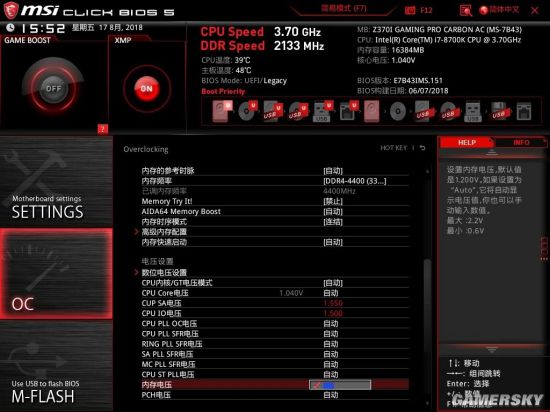Switch to easy mode (F7)
This screenshot has width=550, height=412.
tap(343, 8)
